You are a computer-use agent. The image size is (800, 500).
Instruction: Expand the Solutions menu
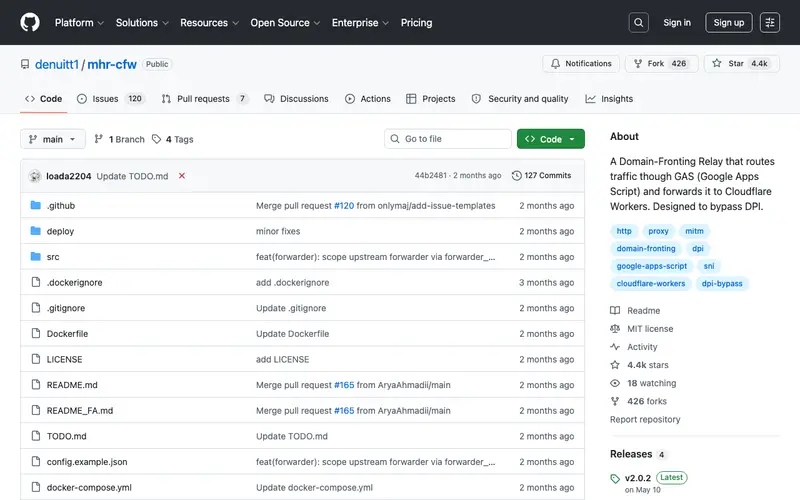coord(142,22)
